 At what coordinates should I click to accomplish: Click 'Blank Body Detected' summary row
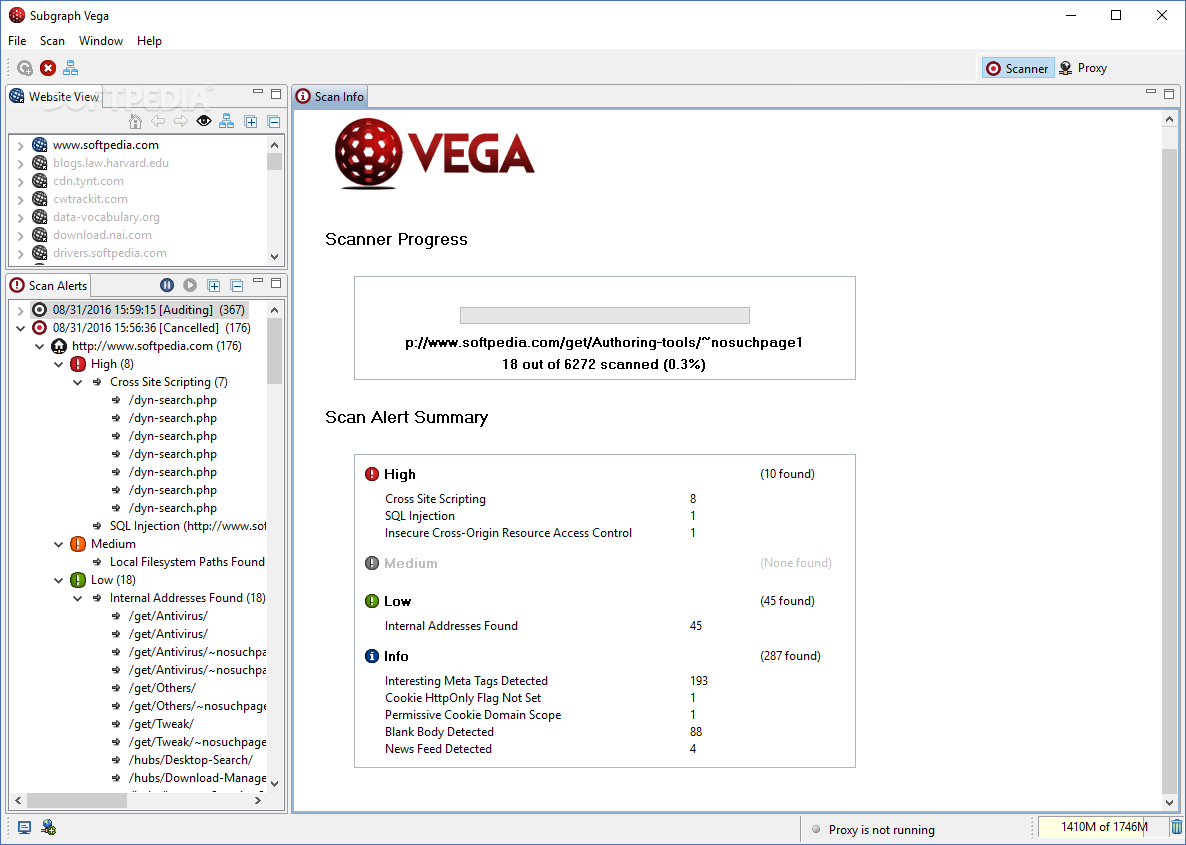[543, 732]
